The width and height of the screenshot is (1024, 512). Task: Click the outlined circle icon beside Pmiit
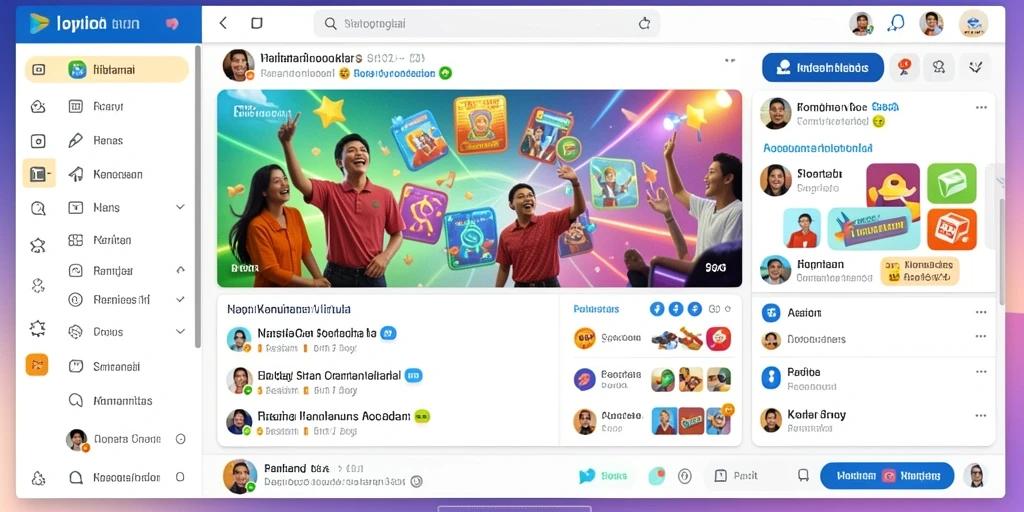point(684,476)
